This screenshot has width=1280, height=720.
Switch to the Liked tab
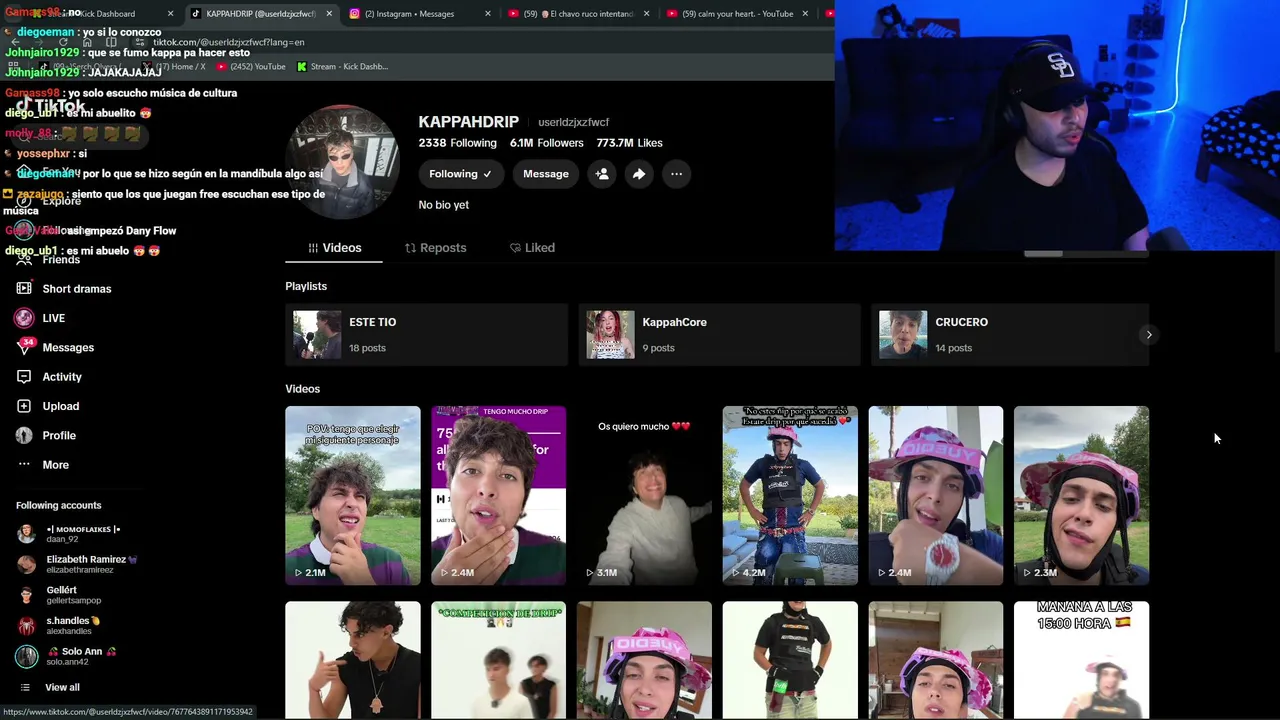point(532,248)
